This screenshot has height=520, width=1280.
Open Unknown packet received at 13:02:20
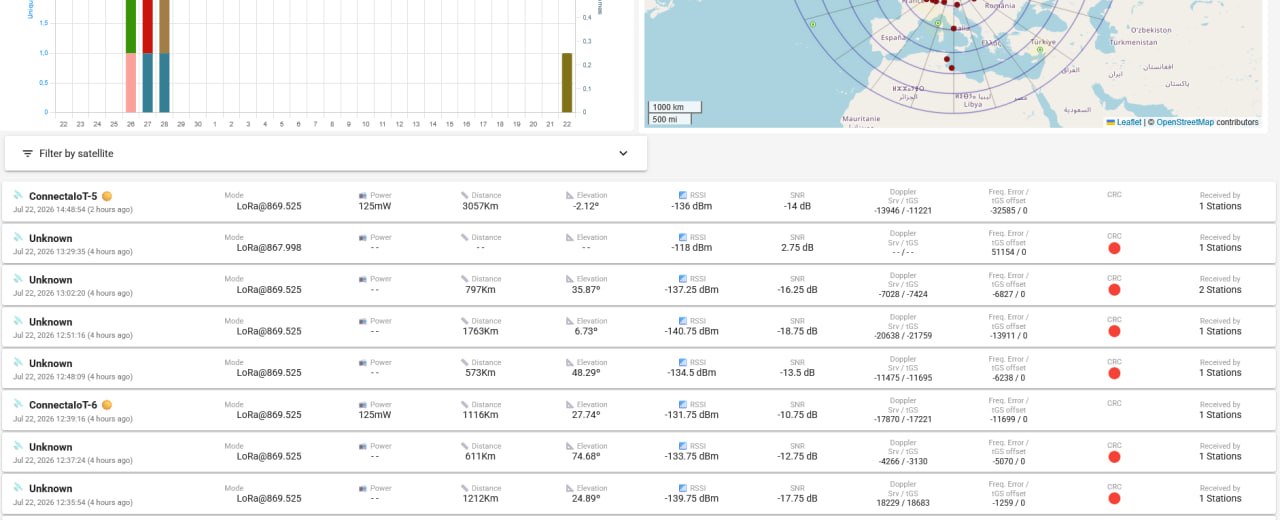pyautogui.click(x=50, y=280)
